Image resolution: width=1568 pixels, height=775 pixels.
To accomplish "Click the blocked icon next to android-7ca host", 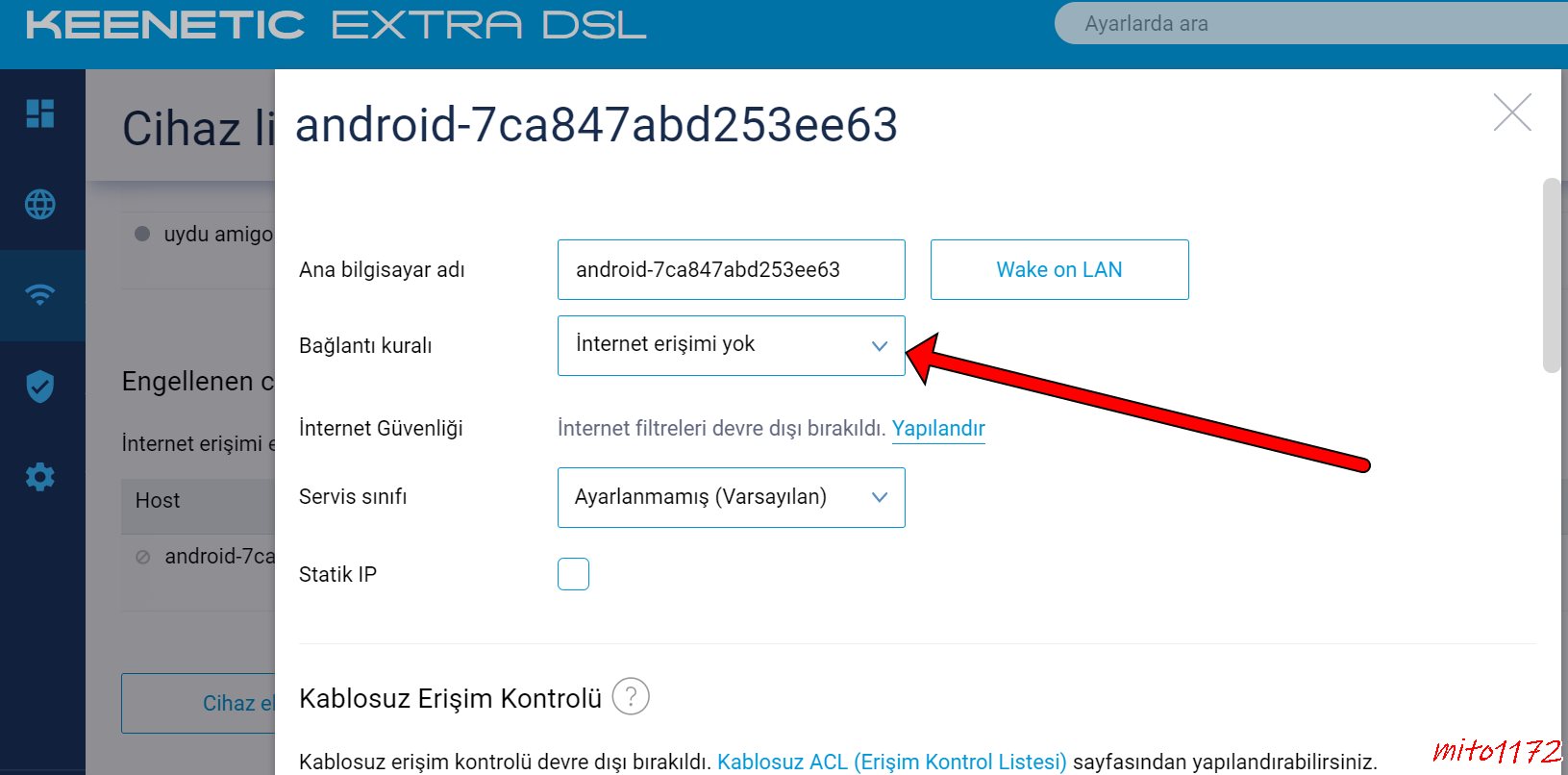I will (x=143, y=557).
